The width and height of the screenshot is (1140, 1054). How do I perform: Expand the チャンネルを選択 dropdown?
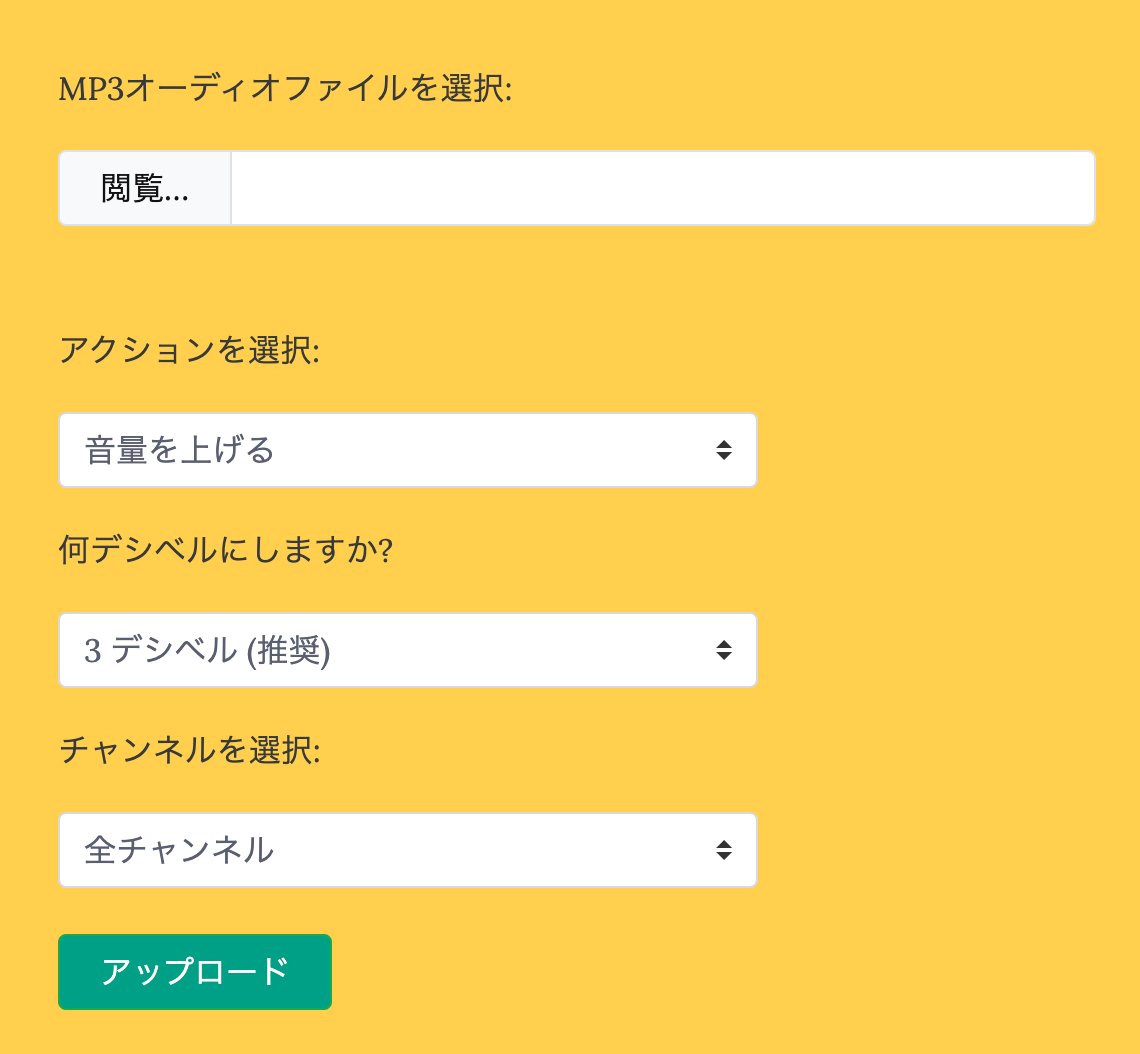pos(407,850)
